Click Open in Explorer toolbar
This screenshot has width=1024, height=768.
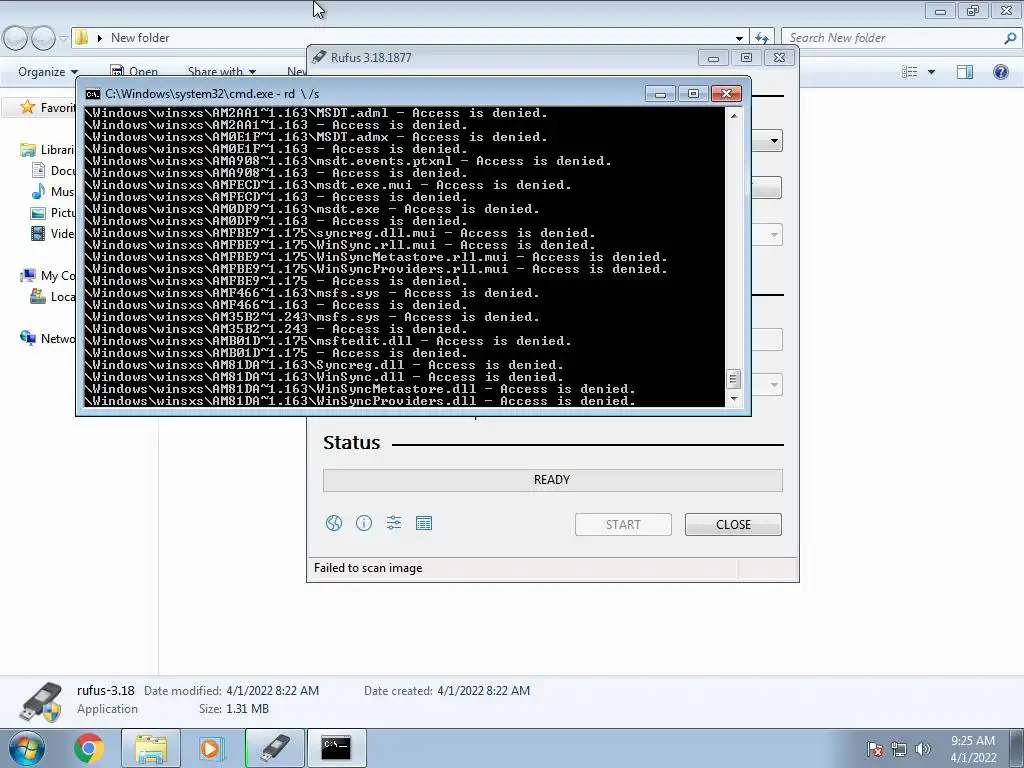pos(135,72)
